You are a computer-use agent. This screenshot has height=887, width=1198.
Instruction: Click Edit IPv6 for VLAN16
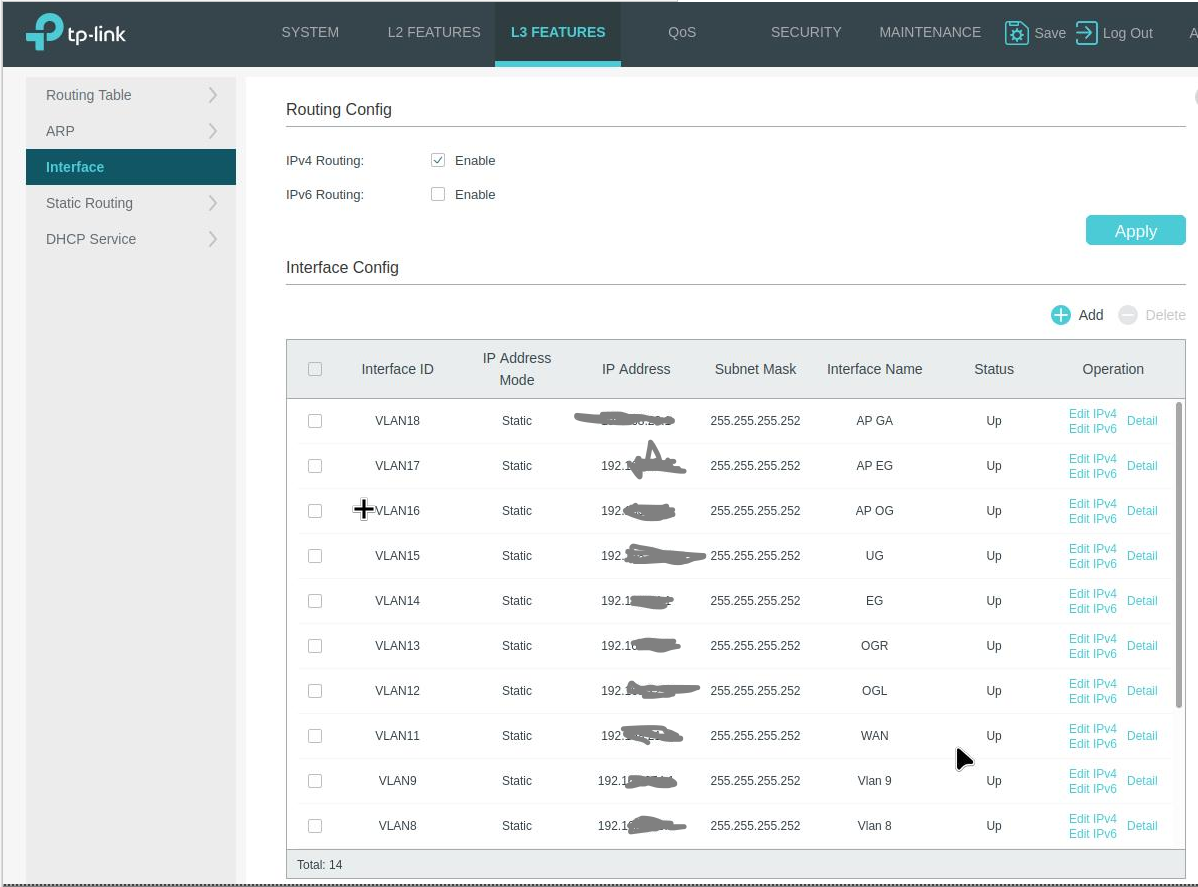(x=1093, y=519)
